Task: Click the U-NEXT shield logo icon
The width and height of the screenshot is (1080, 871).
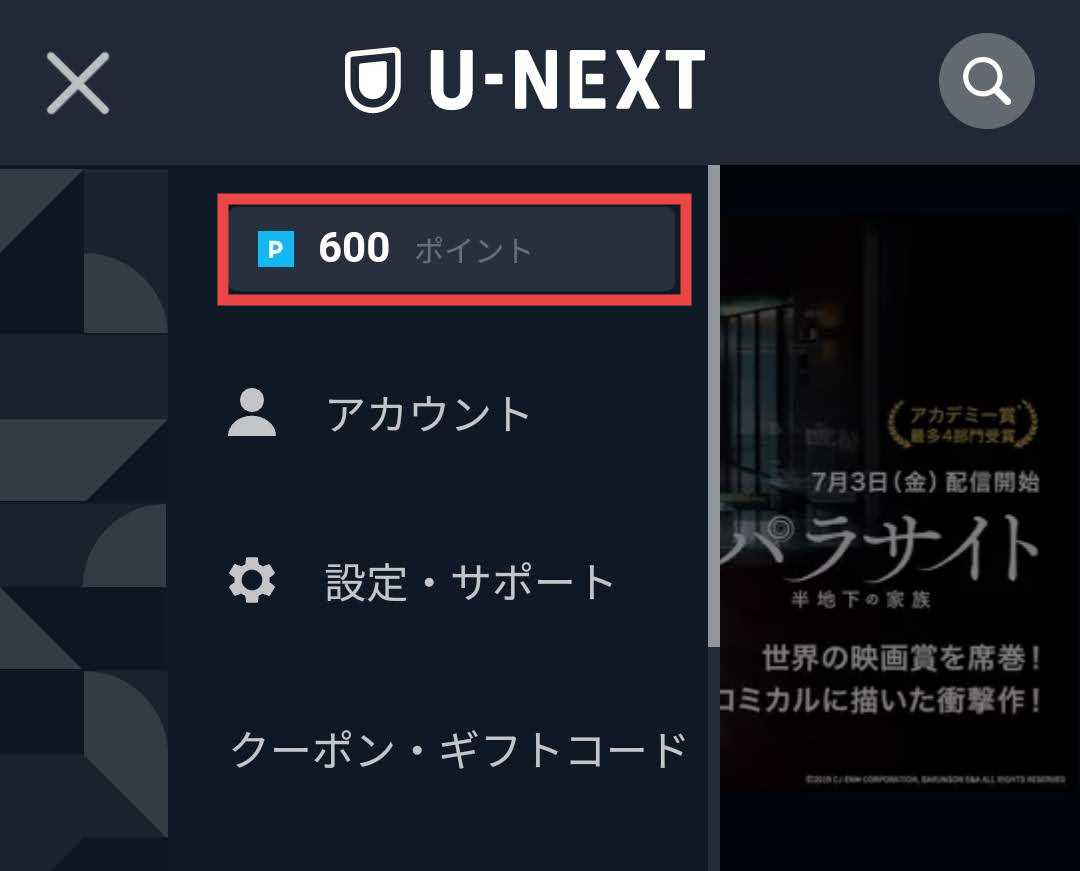Action: coord(373,80)
